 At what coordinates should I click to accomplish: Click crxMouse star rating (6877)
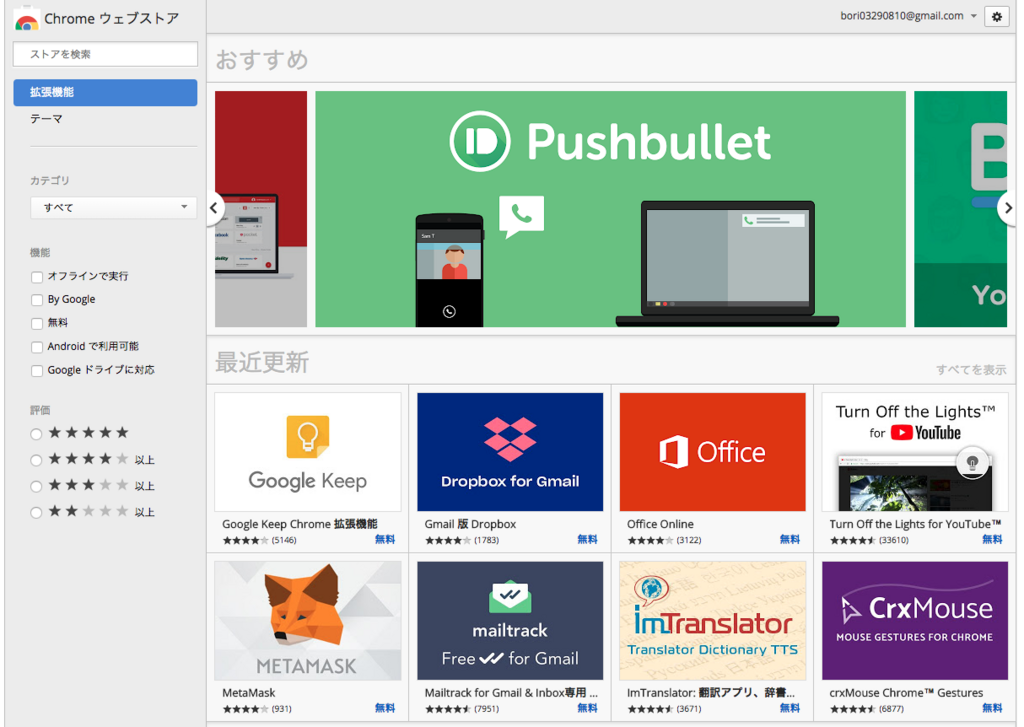tap(867, 709)
